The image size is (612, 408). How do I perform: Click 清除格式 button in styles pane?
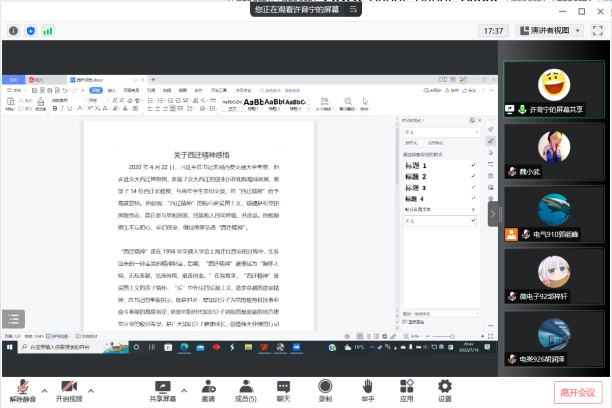pyautogui.click(x=435, y=143)
